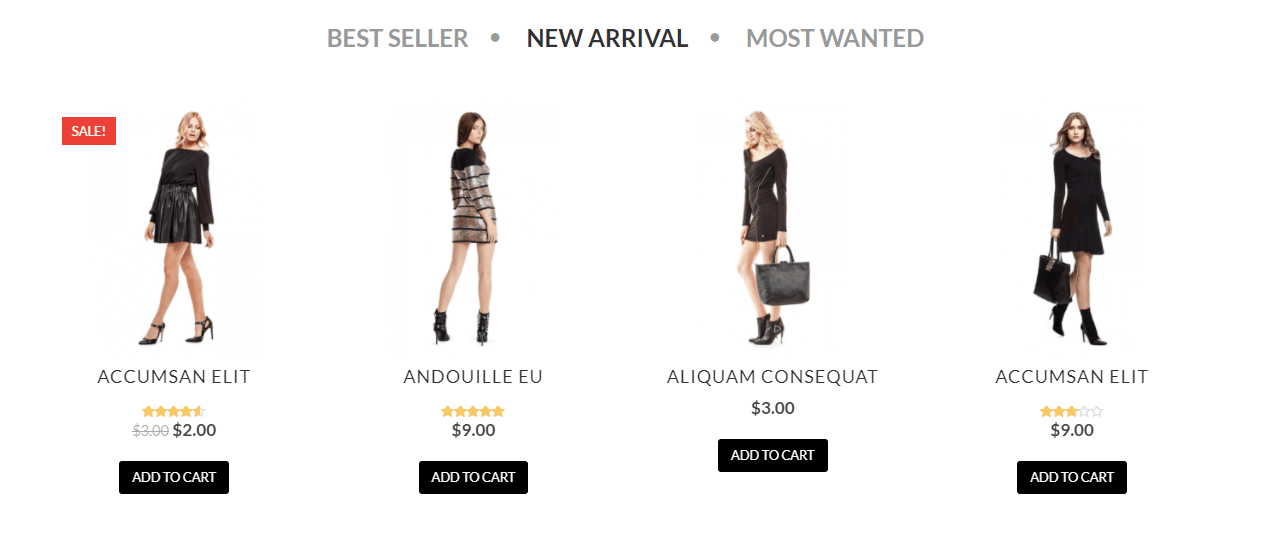Add Aliquam Consequat to cart
Image resolution: width=1281 pixels, height=541 pixels.
[x=773, y=455]
